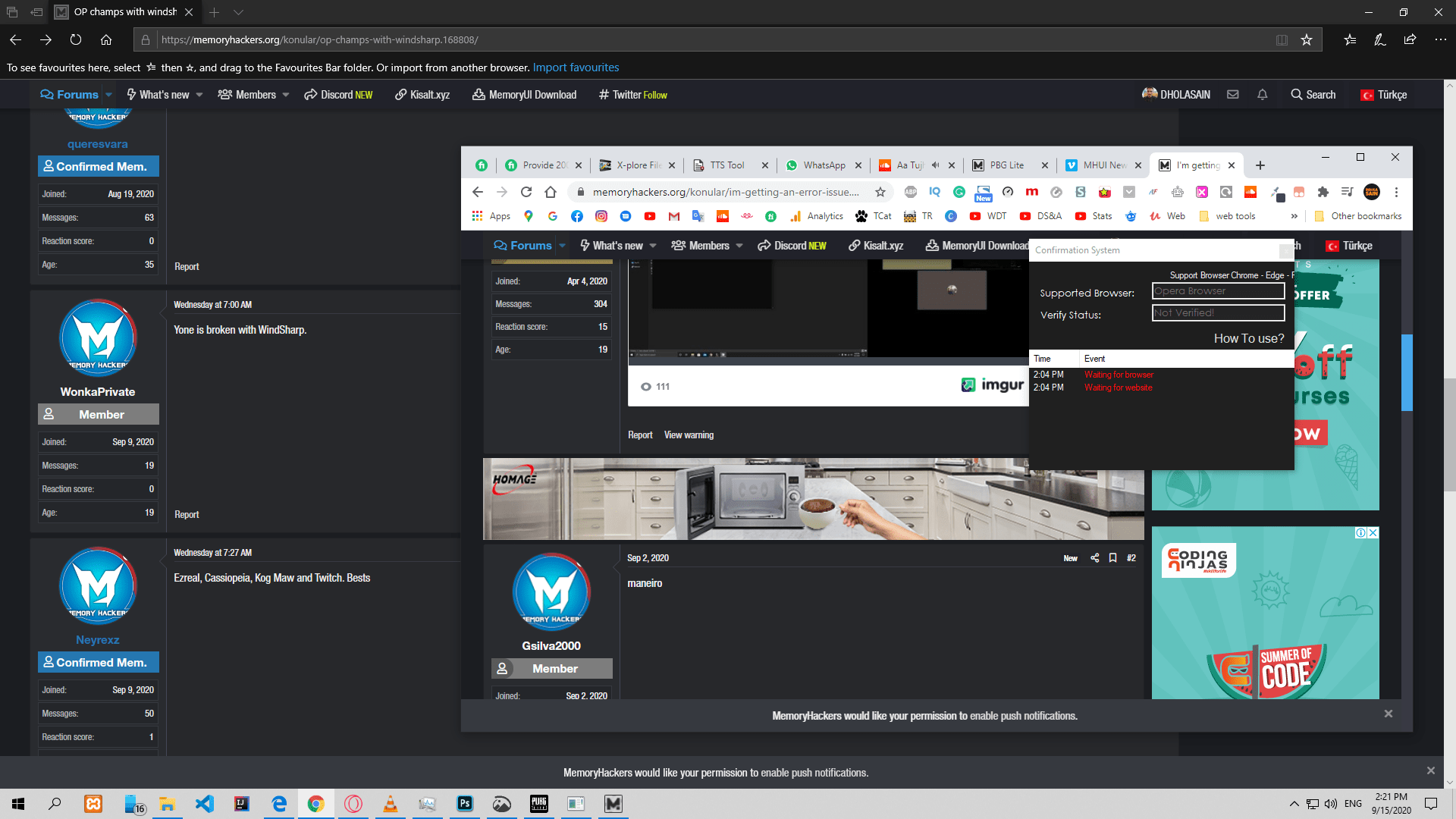This screenshot has width=1456, height=819.
Task: Open the forum alerts bell icon
Action: [1263, 95]
